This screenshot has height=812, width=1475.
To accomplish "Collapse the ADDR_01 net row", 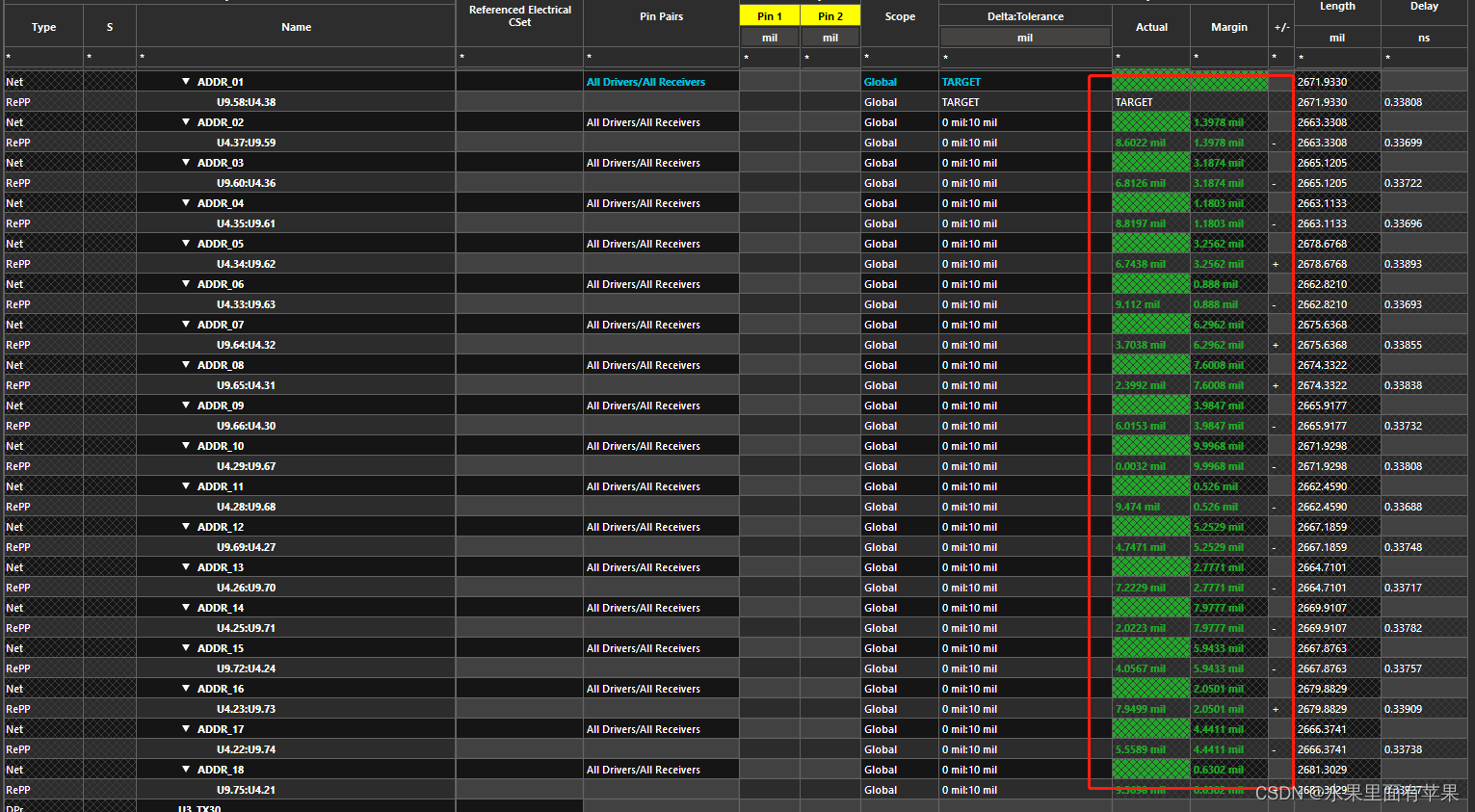I will coord(186,82).
